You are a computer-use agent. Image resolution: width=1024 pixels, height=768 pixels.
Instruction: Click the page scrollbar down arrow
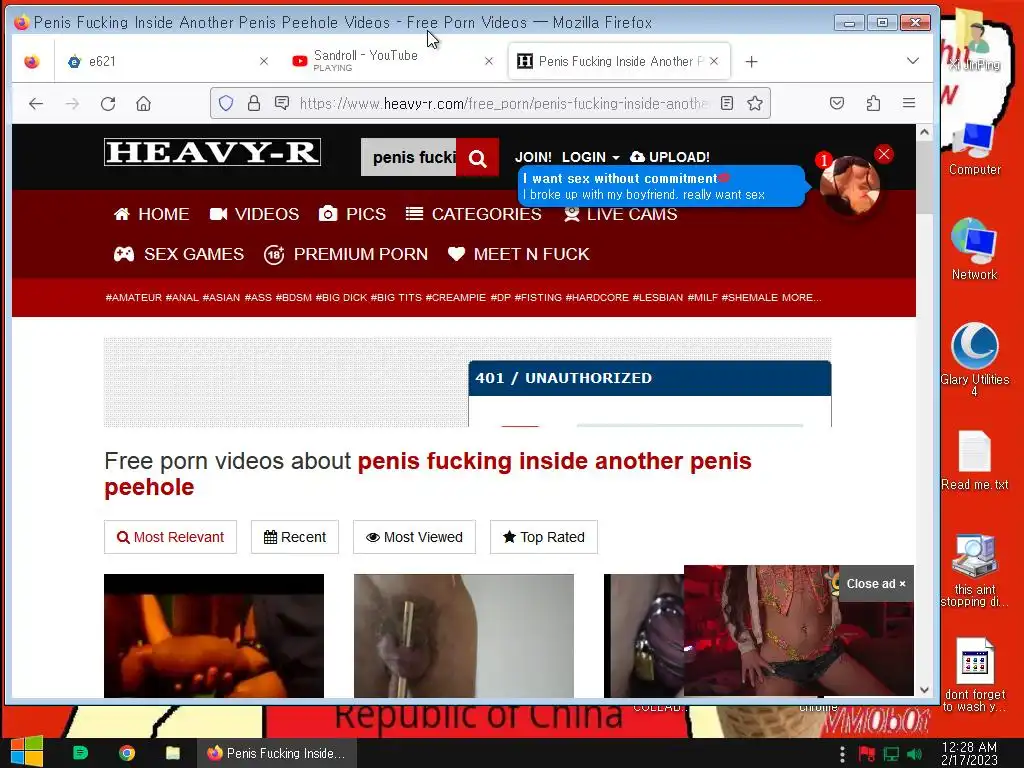tap(924, 690)
